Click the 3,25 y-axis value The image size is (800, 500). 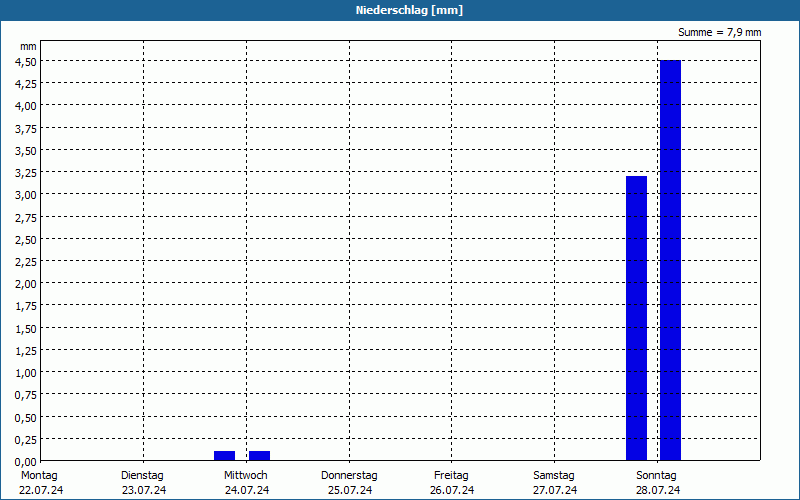click(x=26, y=173)
